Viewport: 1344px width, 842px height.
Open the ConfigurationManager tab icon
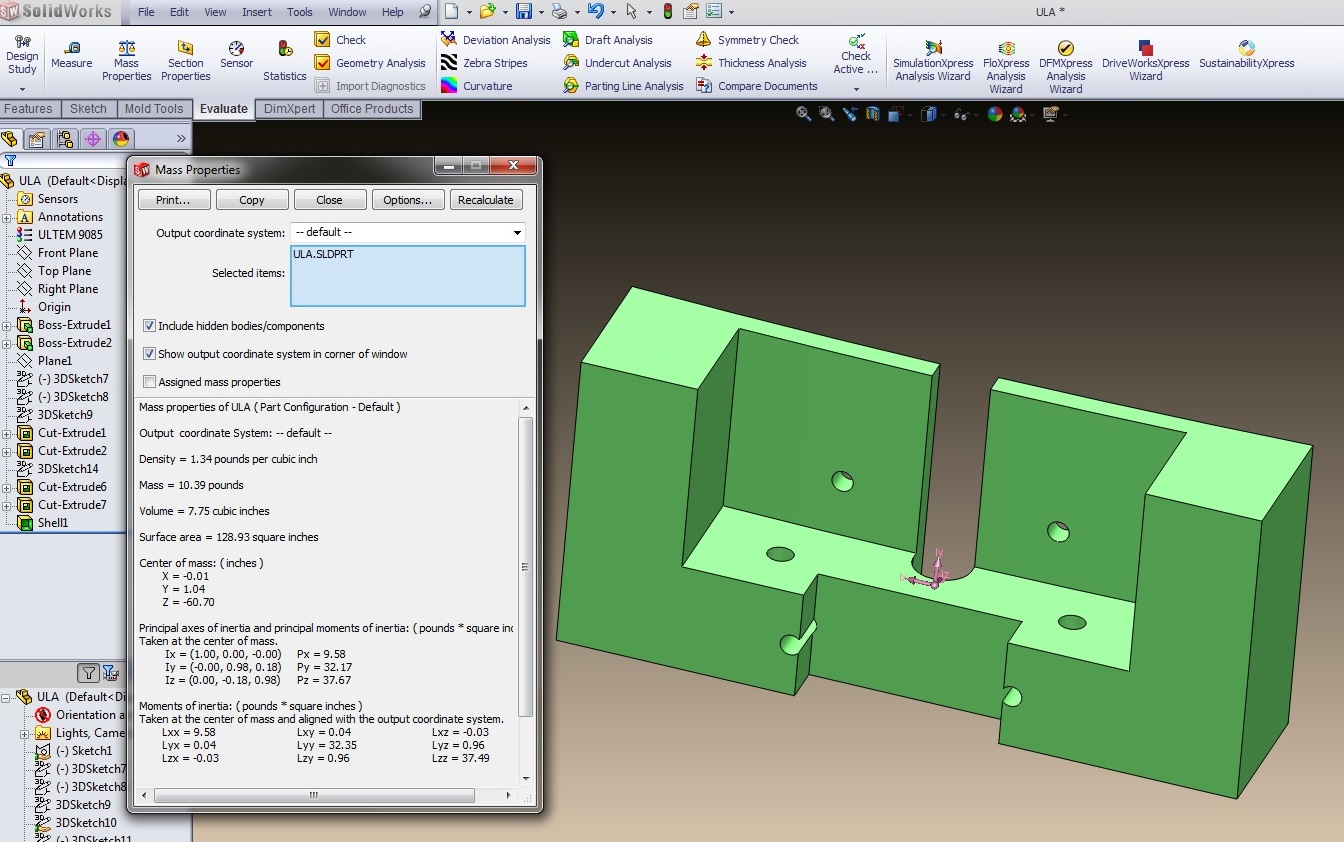tap(65, 139)
